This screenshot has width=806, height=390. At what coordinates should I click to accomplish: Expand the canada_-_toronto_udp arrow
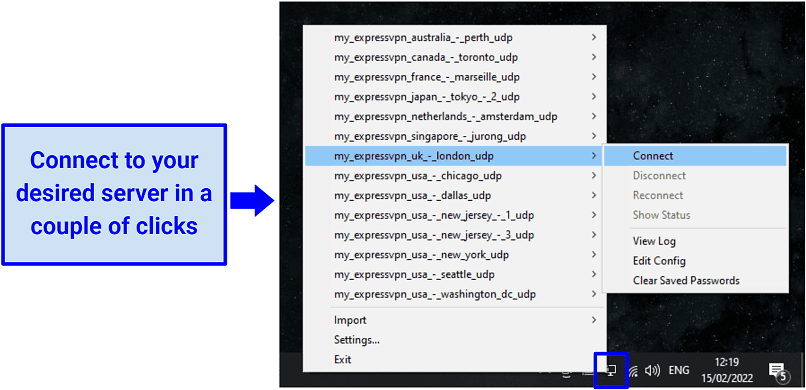tap(594, 57)
